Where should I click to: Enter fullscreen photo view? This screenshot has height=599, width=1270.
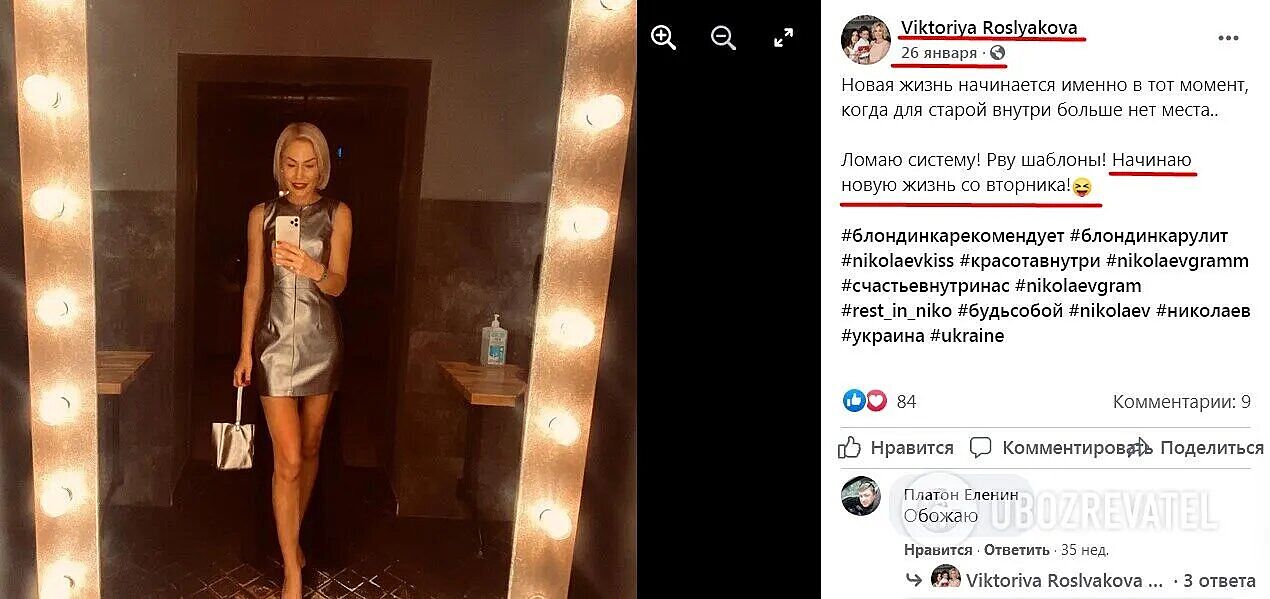click(784, 38)
